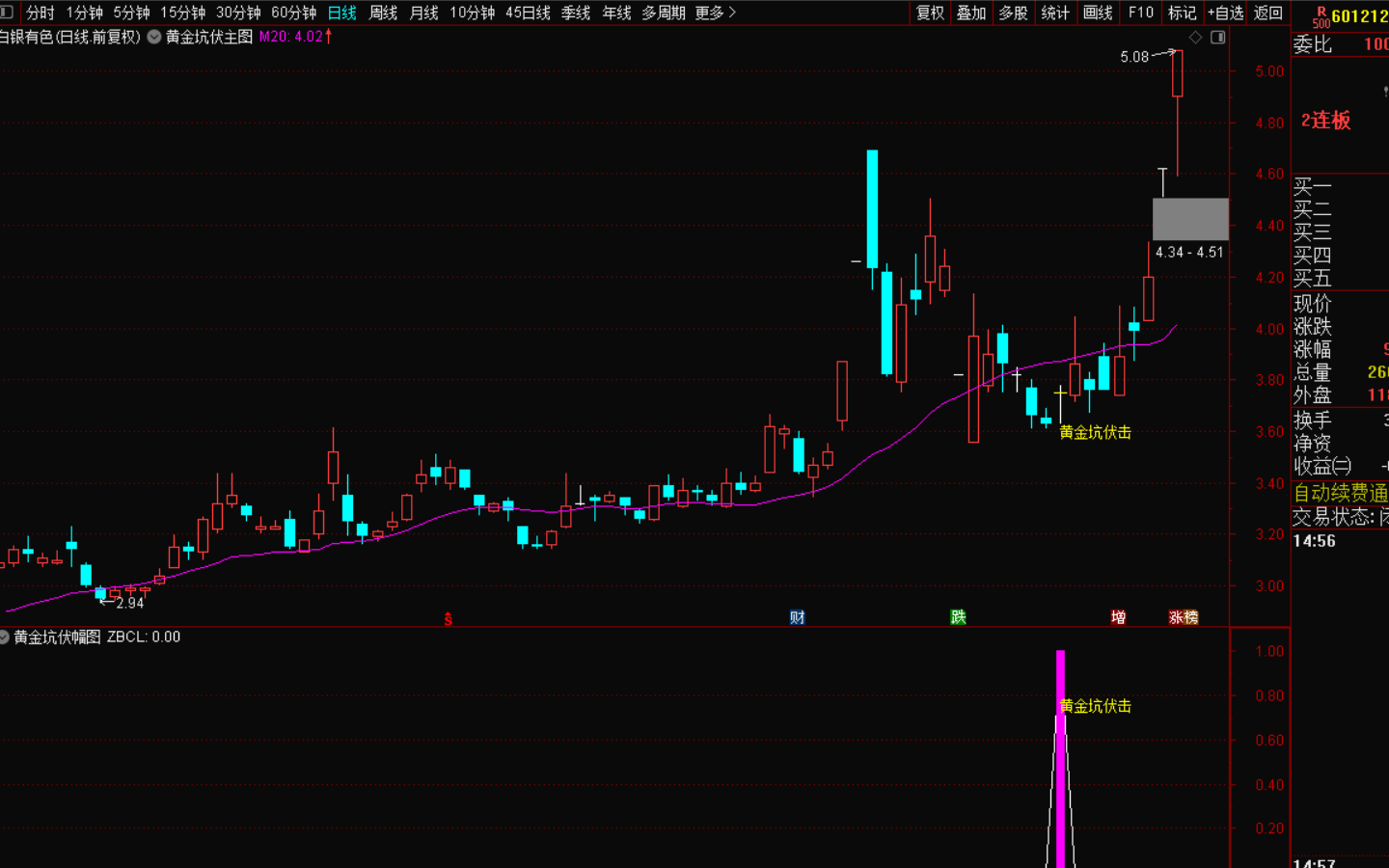The height and width of the screenshot is (868, 1389).
Task: Click the 自动续费通 link in side panel
Action: pyautogui.click(x=1340, y=493)
